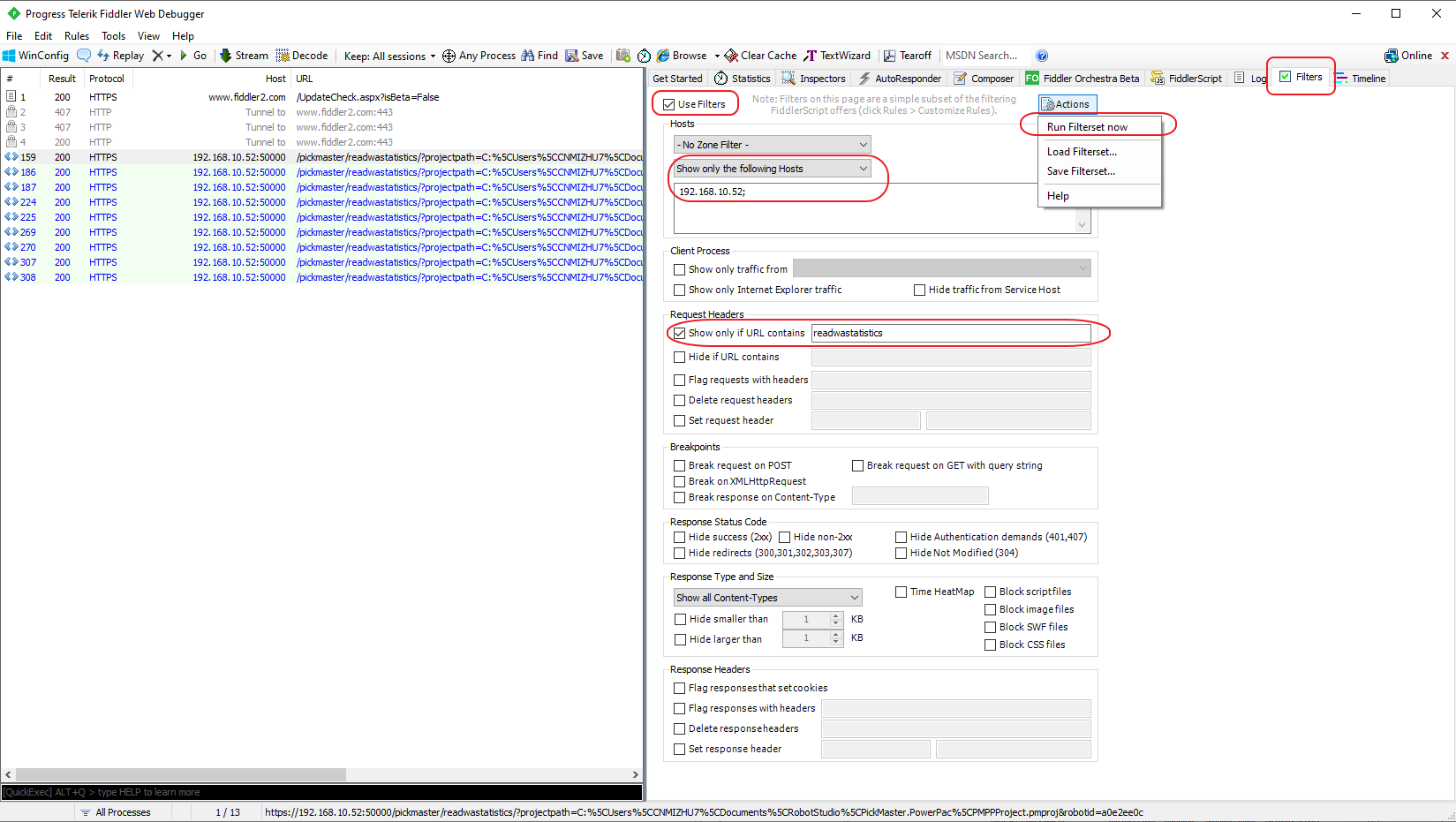Viewport: 1456px width, 822px height.
Task: Open WinConfig from the toolbar
Action: pyautogui.click(x=35, y=56)
